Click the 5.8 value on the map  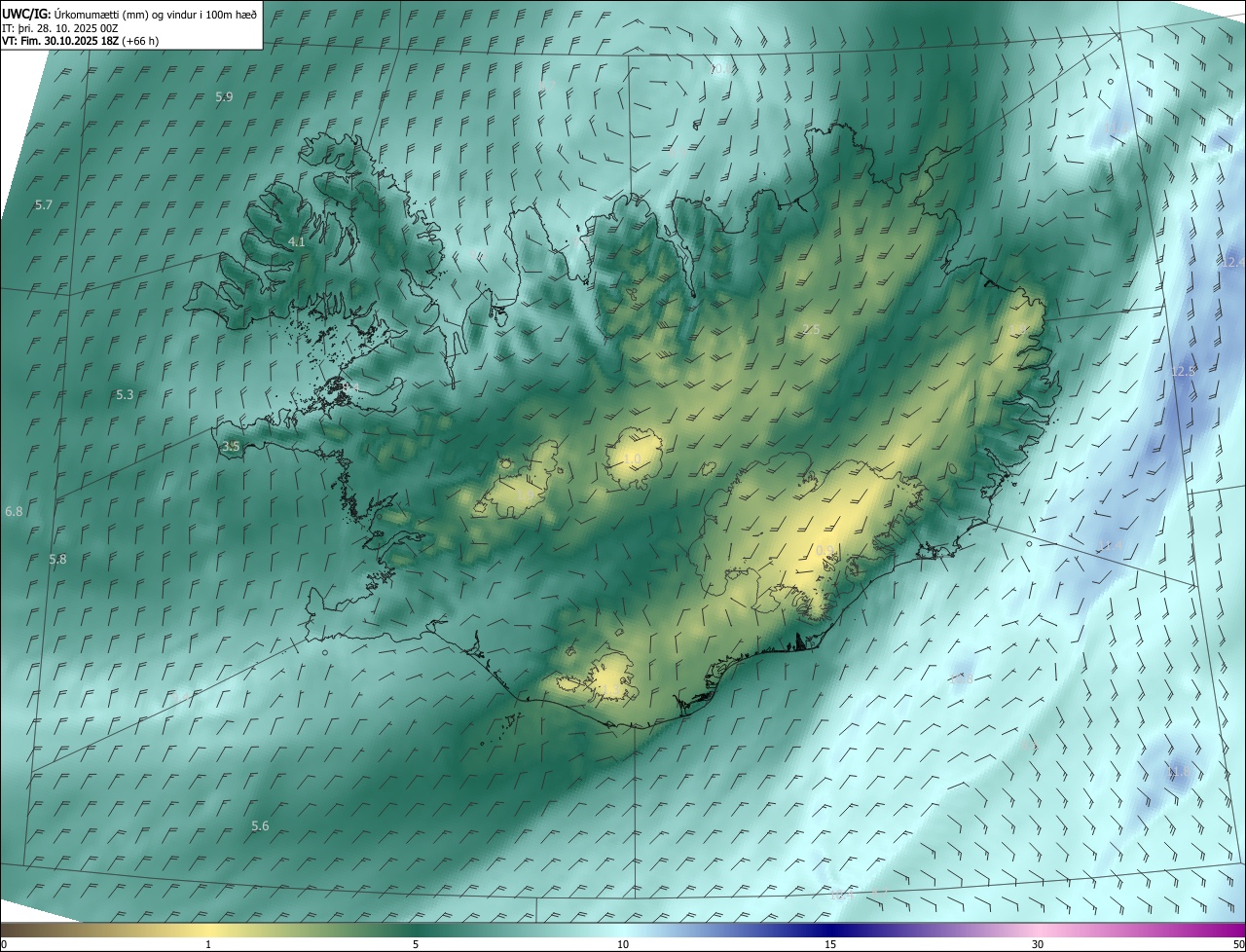point(58,560)
